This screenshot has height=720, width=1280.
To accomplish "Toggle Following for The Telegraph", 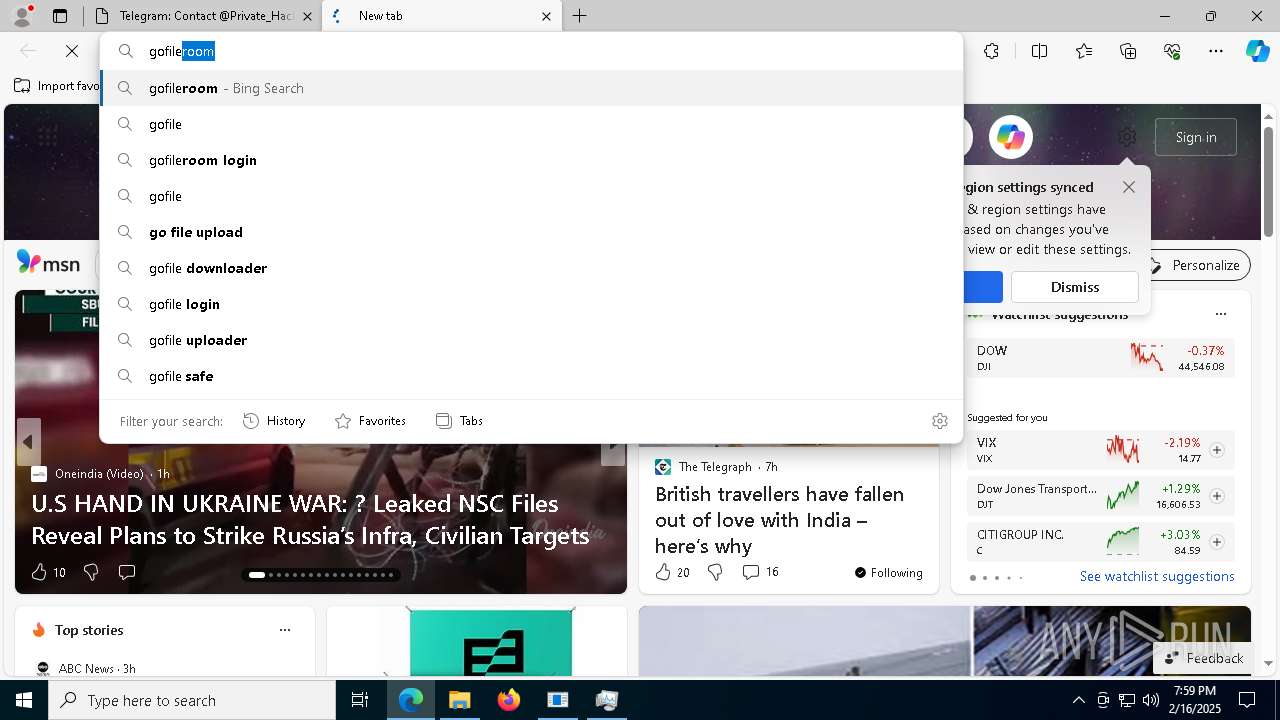I will click(889, 573).
